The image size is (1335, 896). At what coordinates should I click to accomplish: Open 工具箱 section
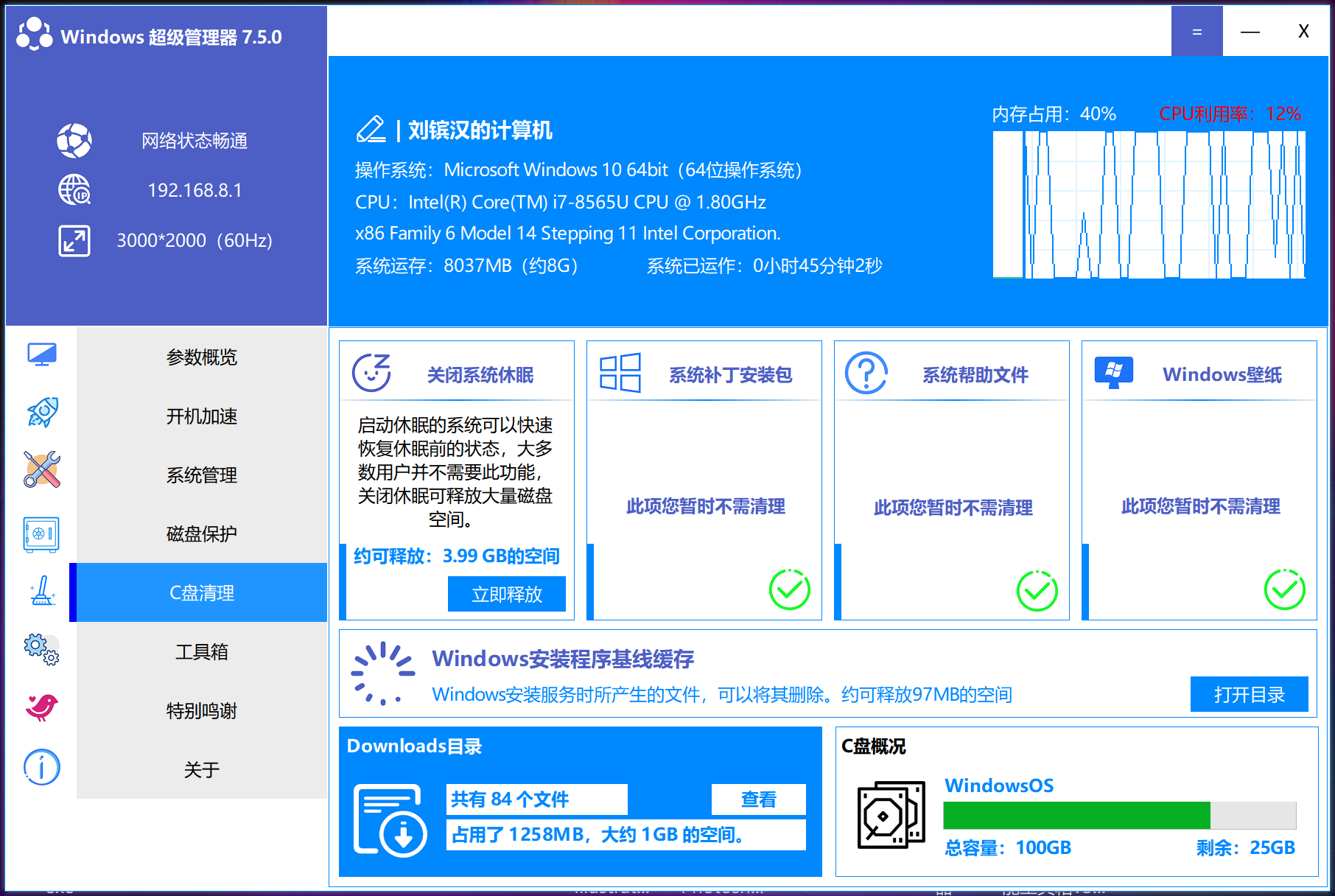pos(202,651)
